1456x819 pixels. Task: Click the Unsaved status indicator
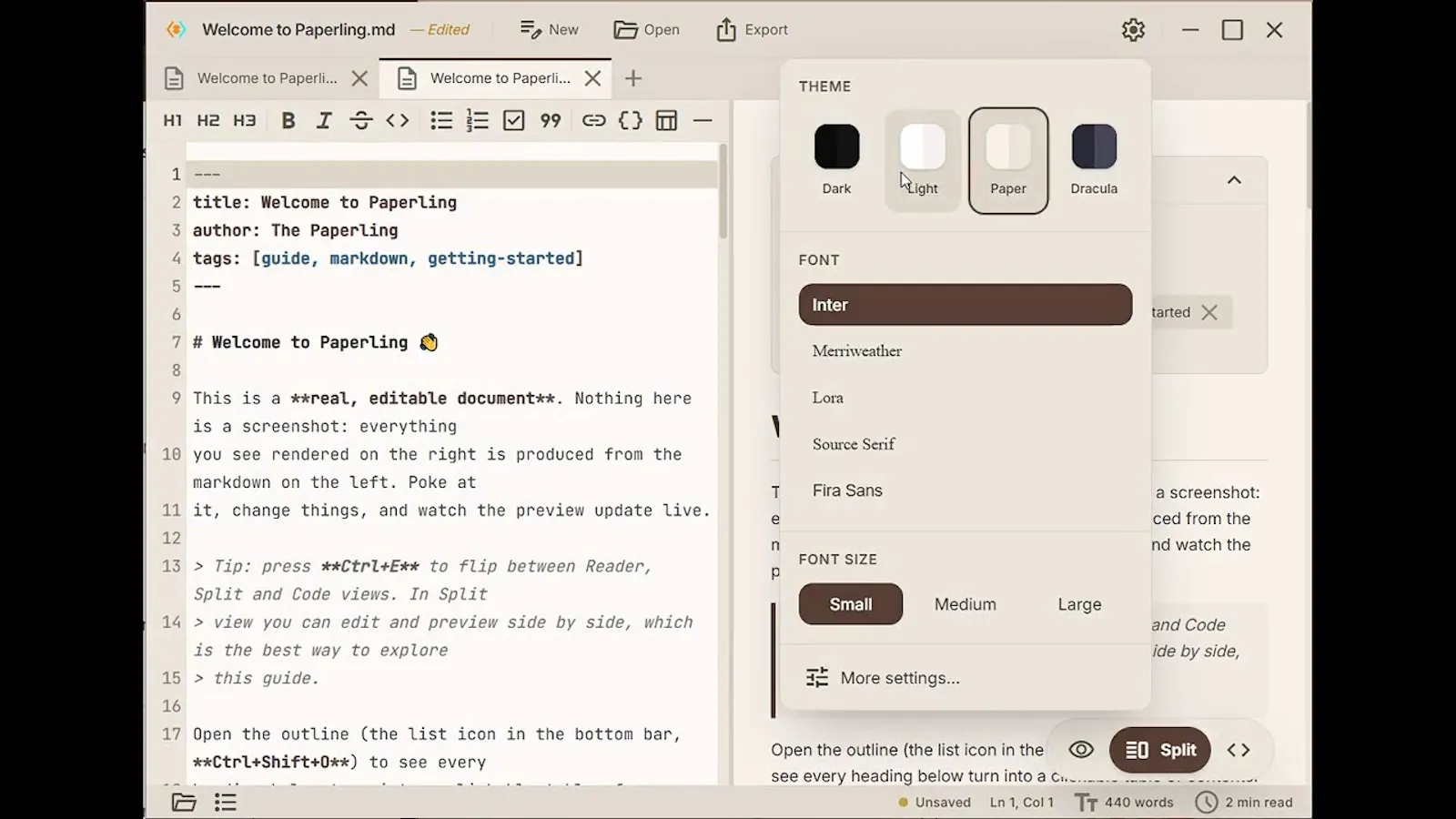click(x=935, y=802)
